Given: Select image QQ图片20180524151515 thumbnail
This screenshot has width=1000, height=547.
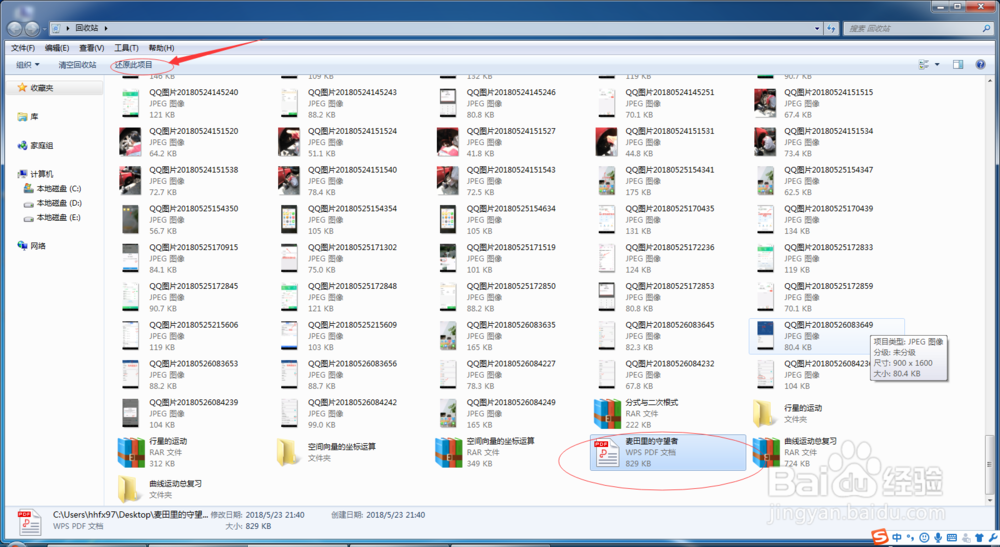Looking at the screenshot, I should click(765, 103).
